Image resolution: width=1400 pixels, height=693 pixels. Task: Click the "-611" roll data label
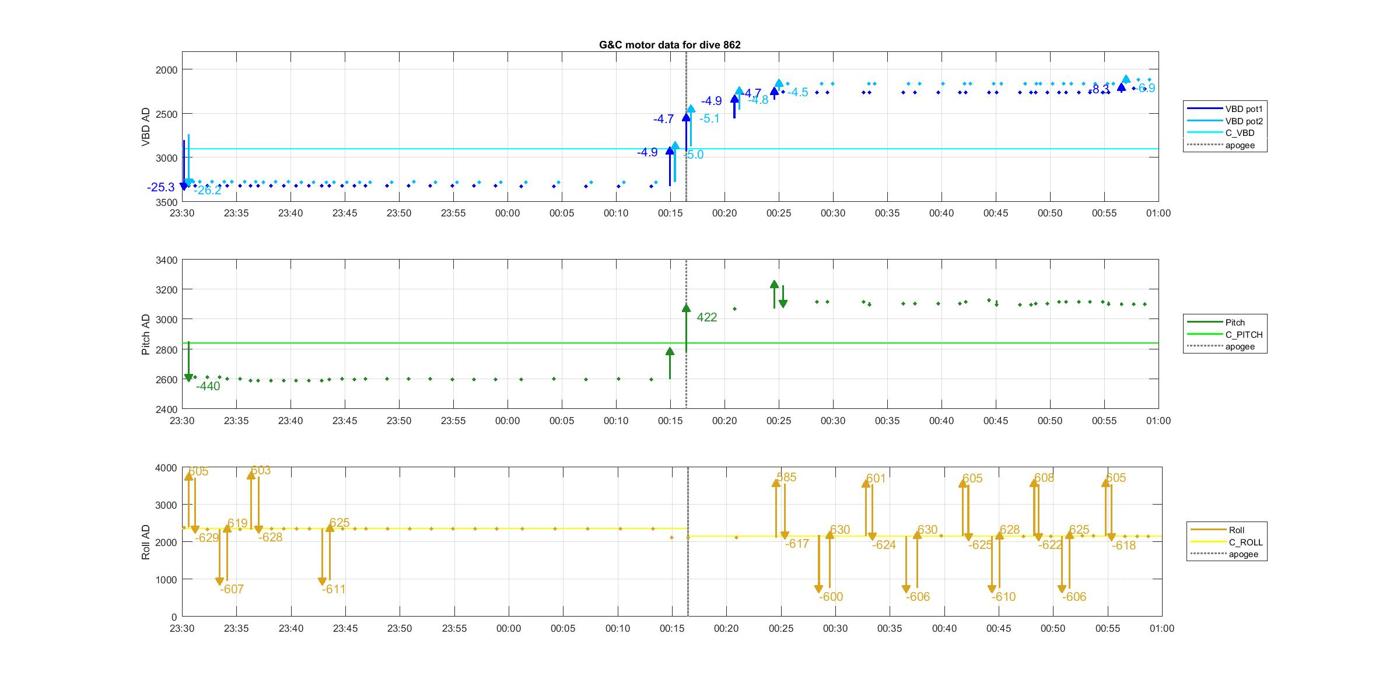tap(334, 589)
